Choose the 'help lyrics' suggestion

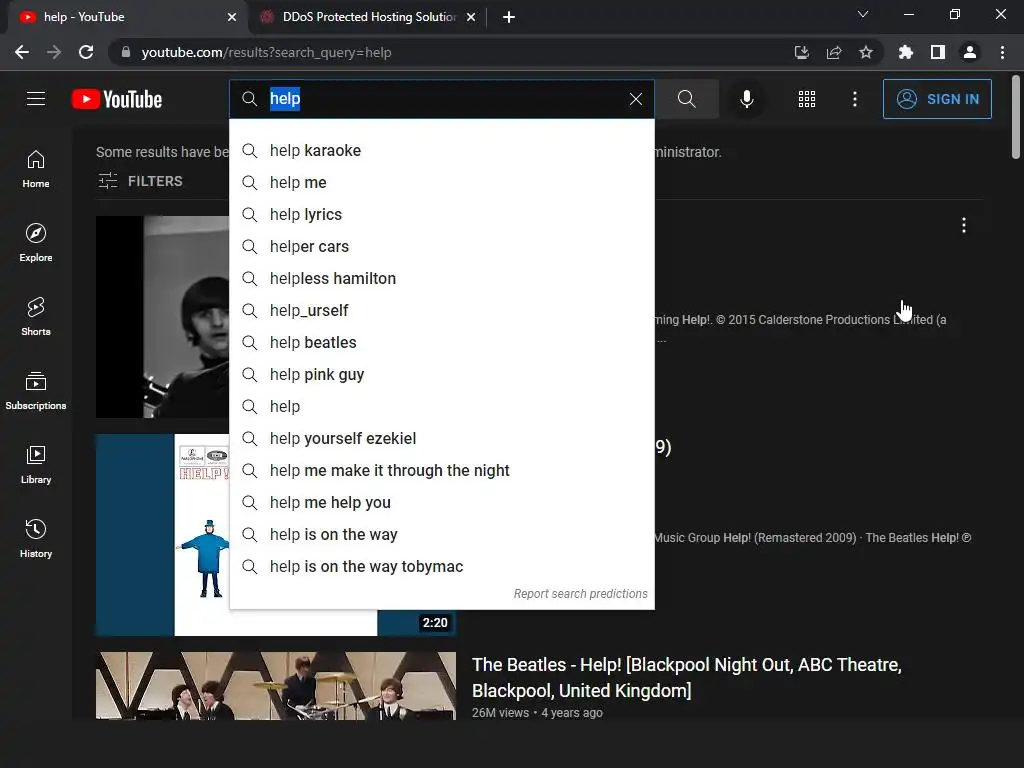point(441,214)
